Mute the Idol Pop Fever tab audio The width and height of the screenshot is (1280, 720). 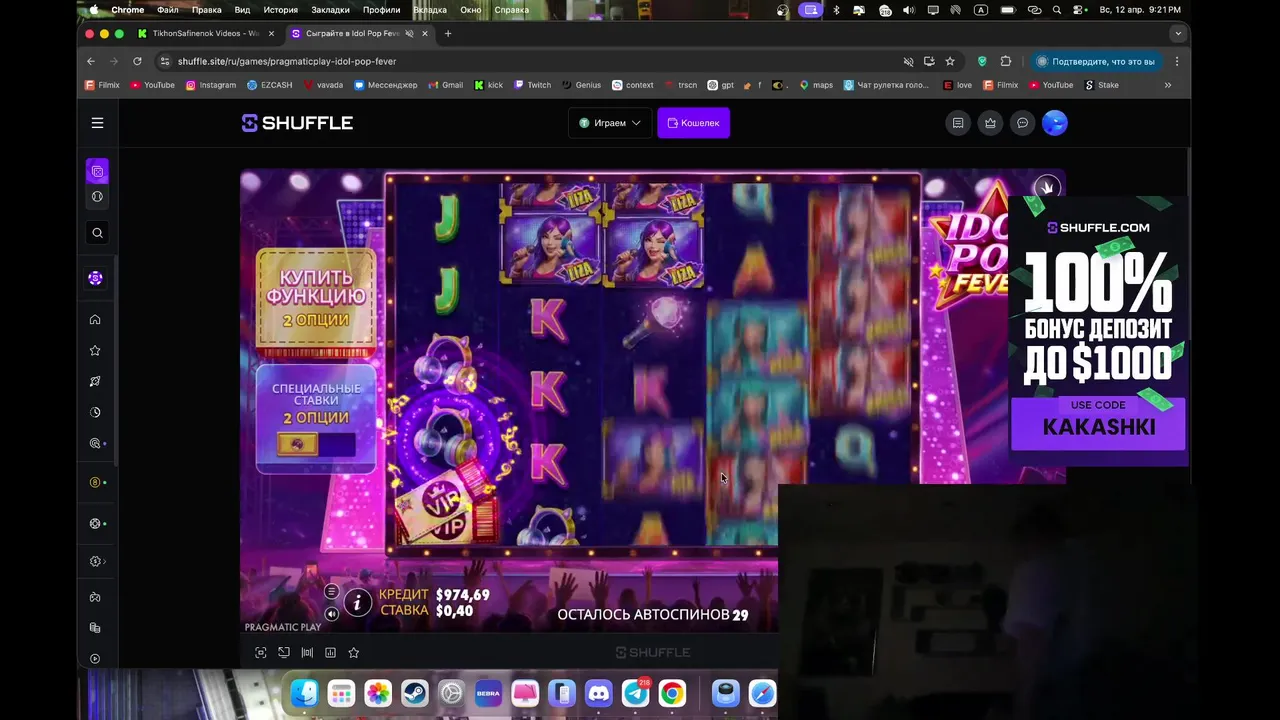409,33
